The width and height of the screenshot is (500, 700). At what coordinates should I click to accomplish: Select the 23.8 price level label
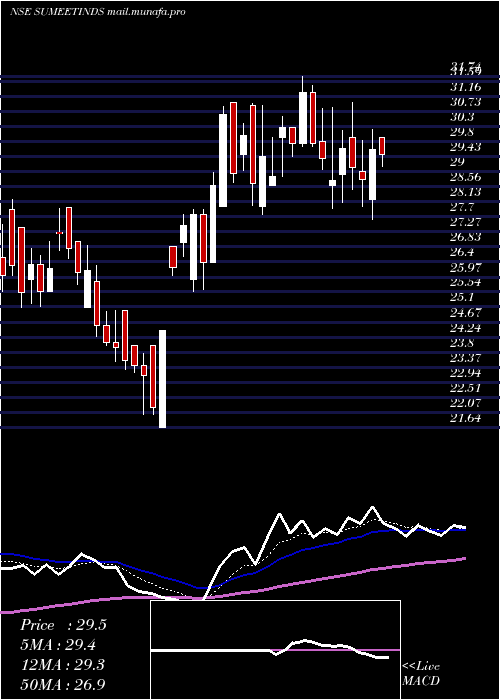463,343
